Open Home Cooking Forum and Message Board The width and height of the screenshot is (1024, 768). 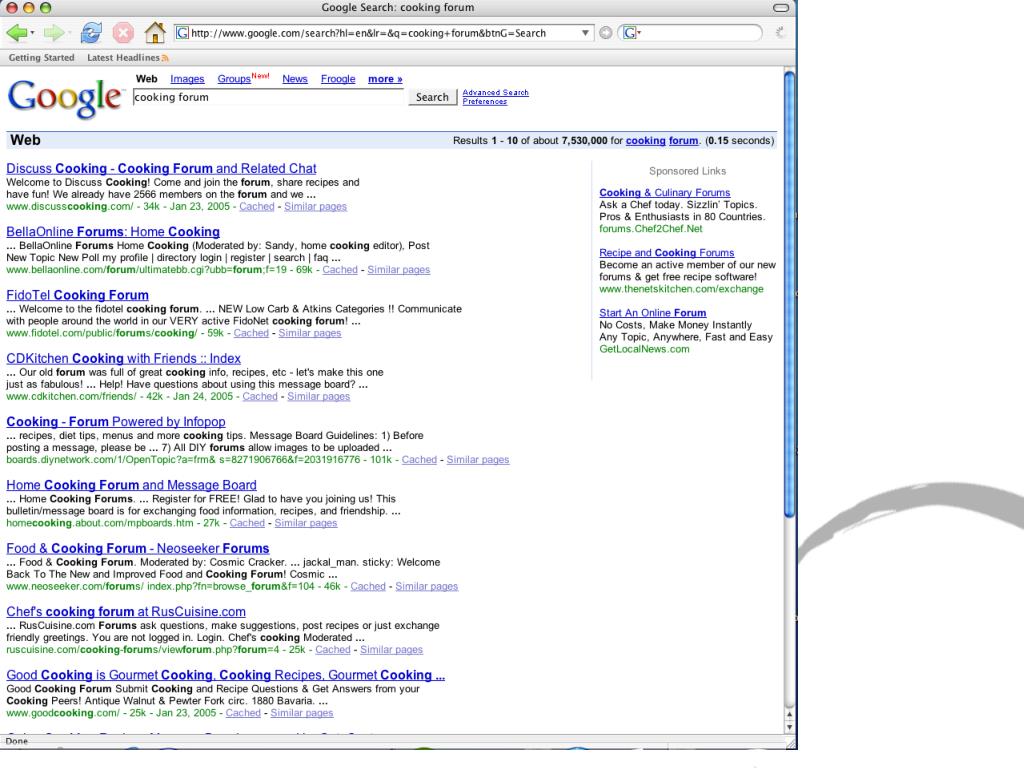click(131, 485)
